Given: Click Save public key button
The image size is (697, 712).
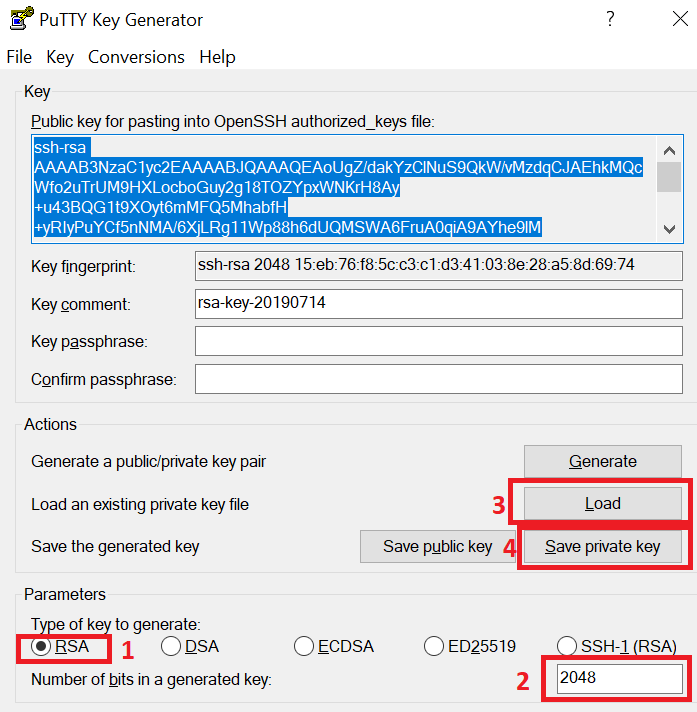Looking at the screenshot, I should click(x=438, y=546).
